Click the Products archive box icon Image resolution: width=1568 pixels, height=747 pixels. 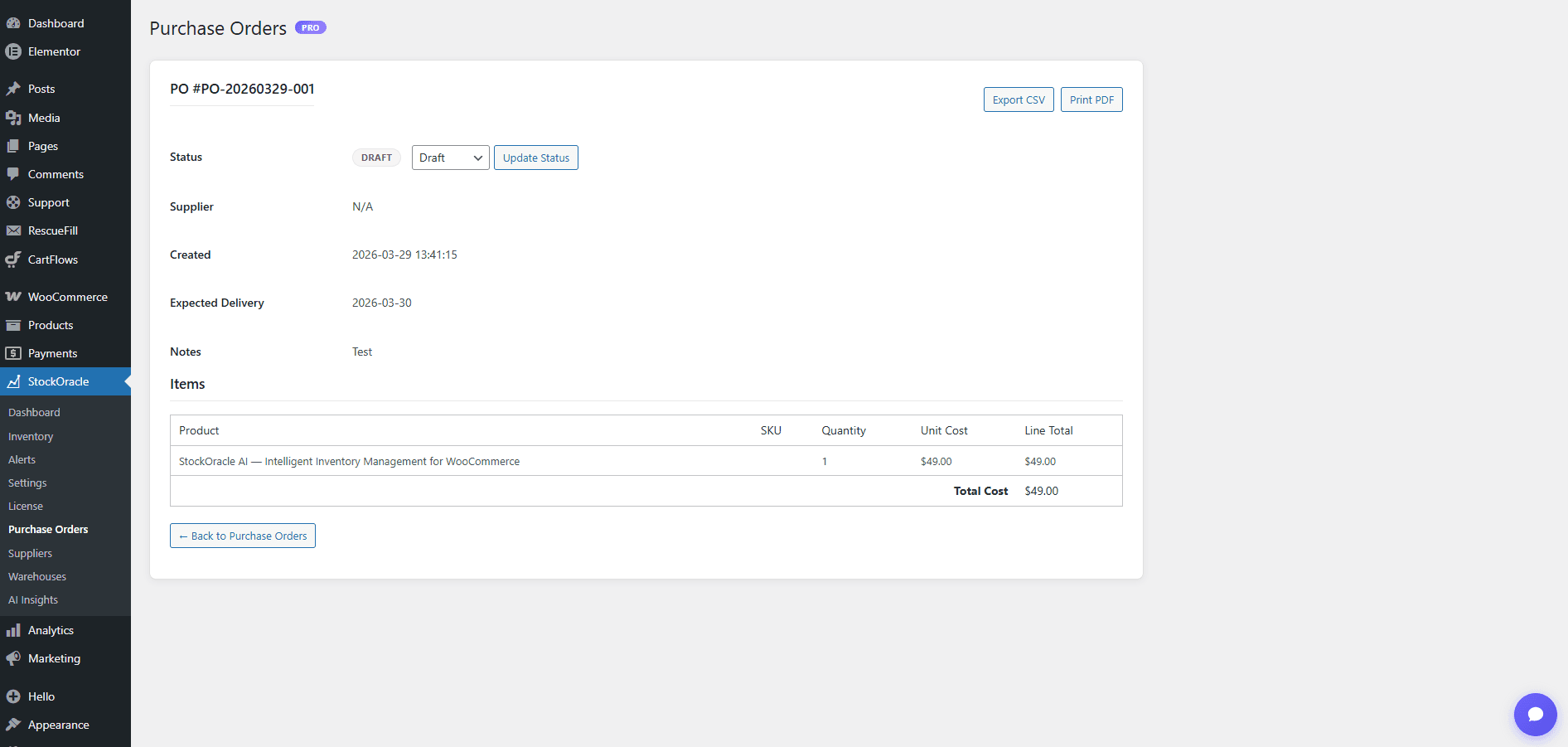click(13, 325)
